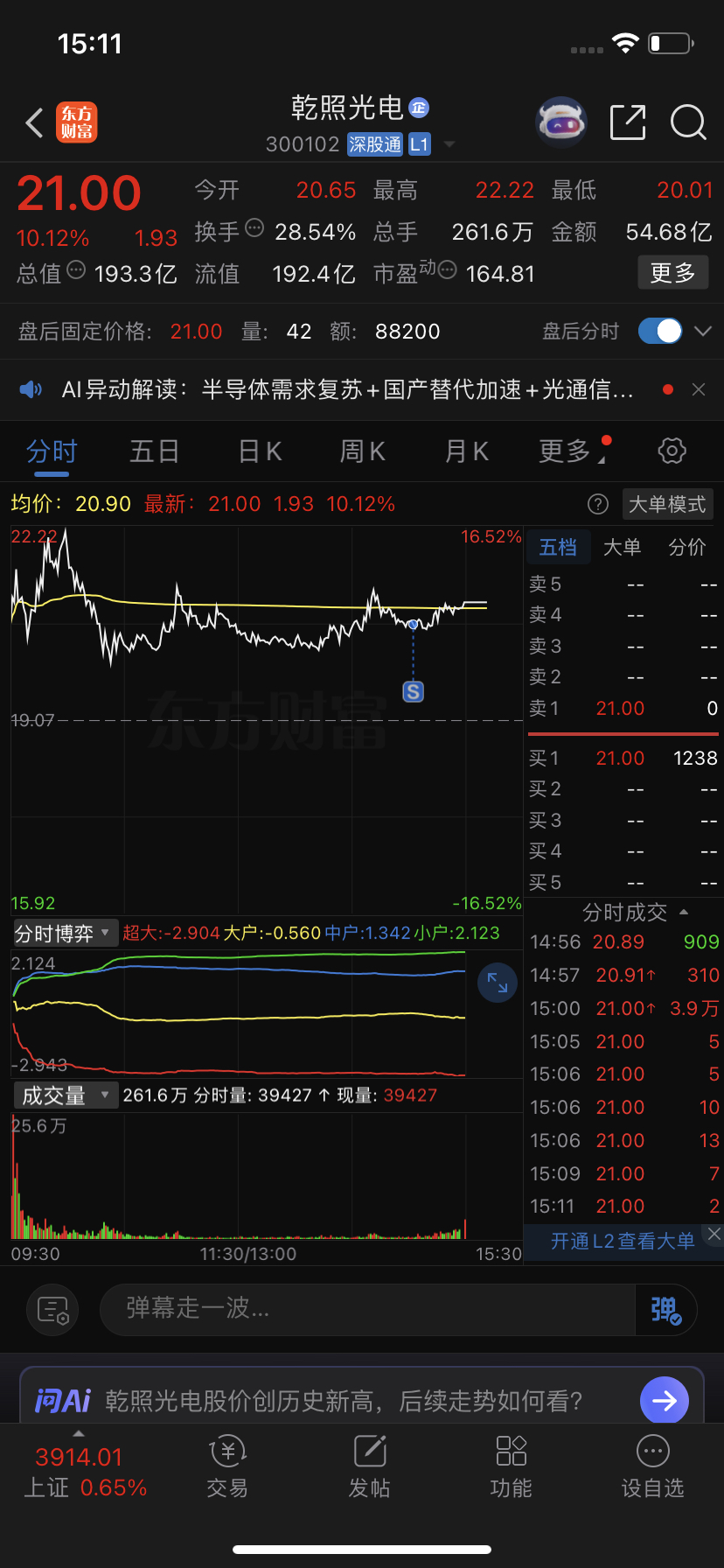
Task: Expand the 盘后 section chevron
Action: click(x=702, y=331)
